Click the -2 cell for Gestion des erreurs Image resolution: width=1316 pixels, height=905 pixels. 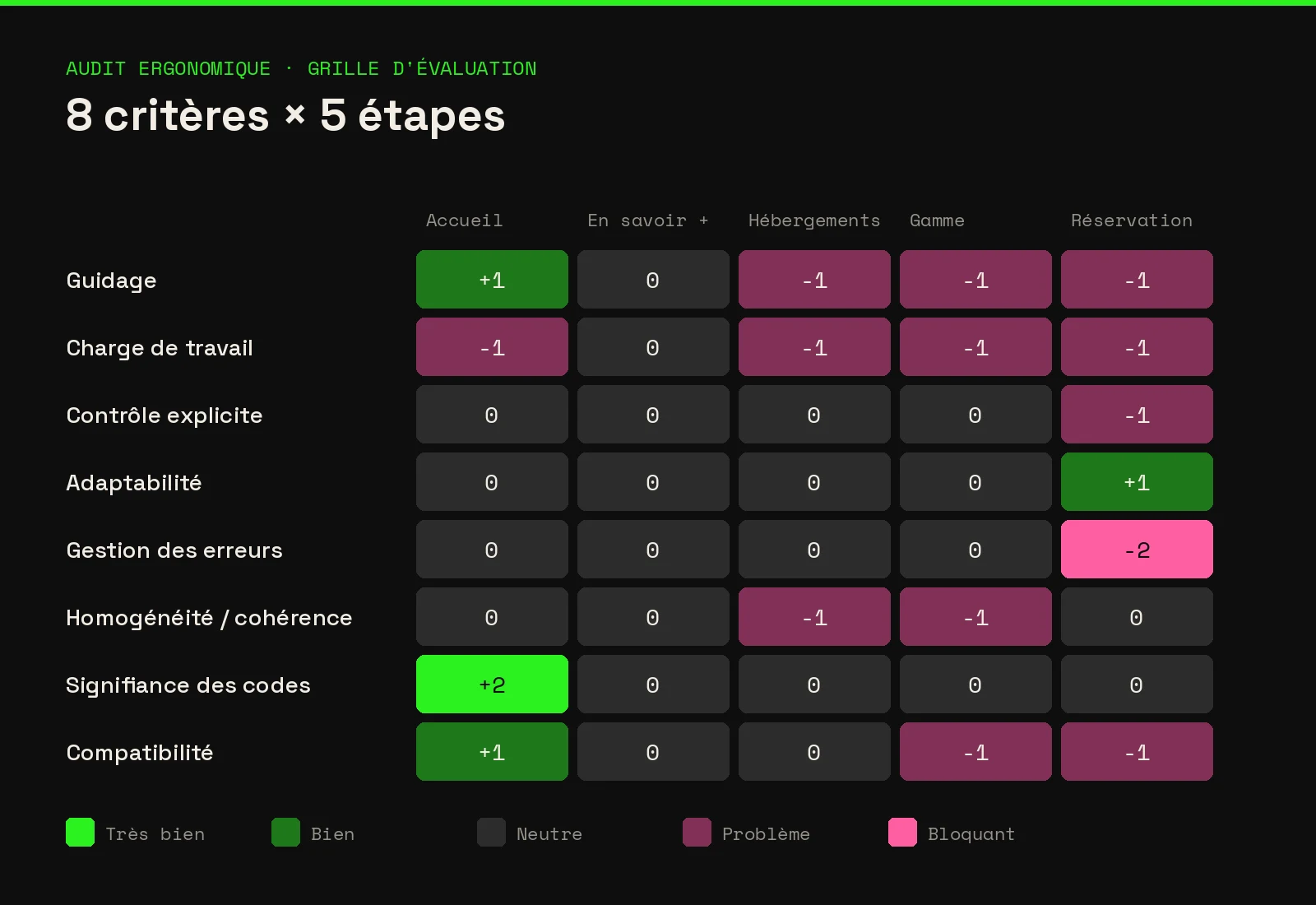1137,550
